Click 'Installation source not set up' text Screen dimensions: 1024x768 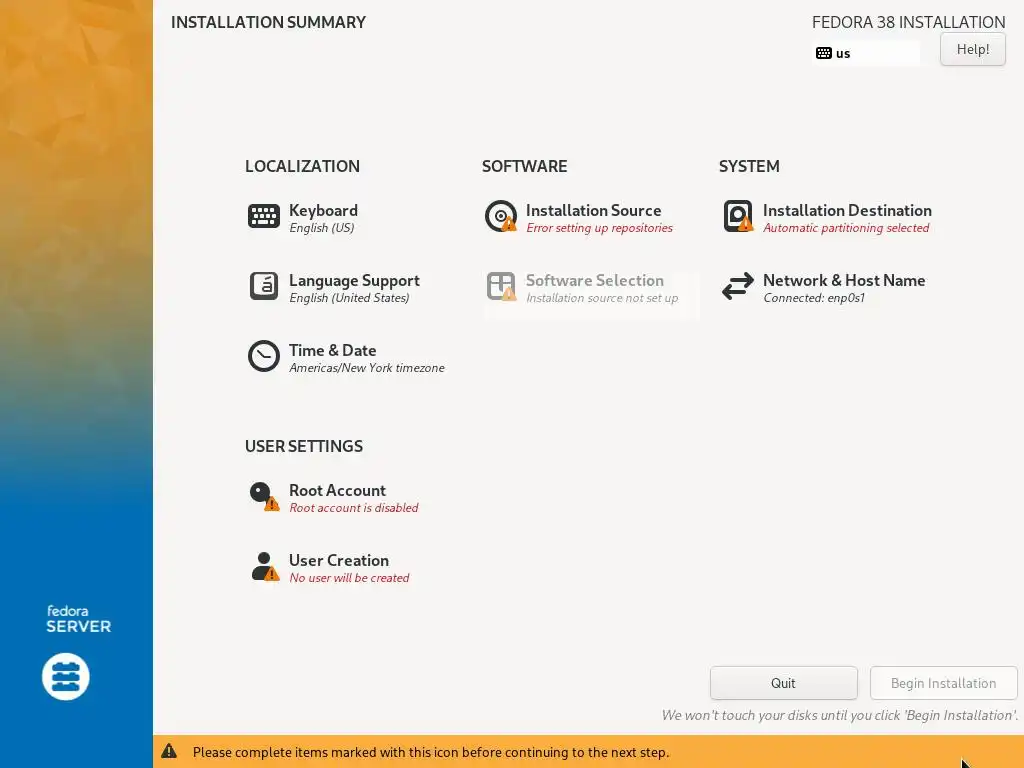(602, 298)
